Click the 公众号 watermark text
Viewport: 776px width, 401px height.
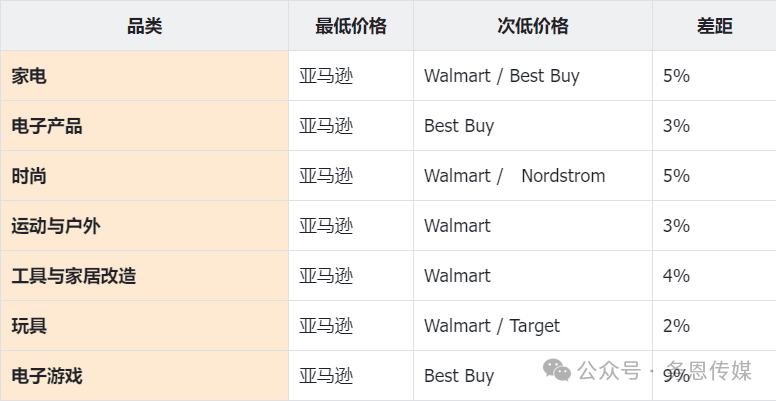pyautogui.click(x=609, y=370)
